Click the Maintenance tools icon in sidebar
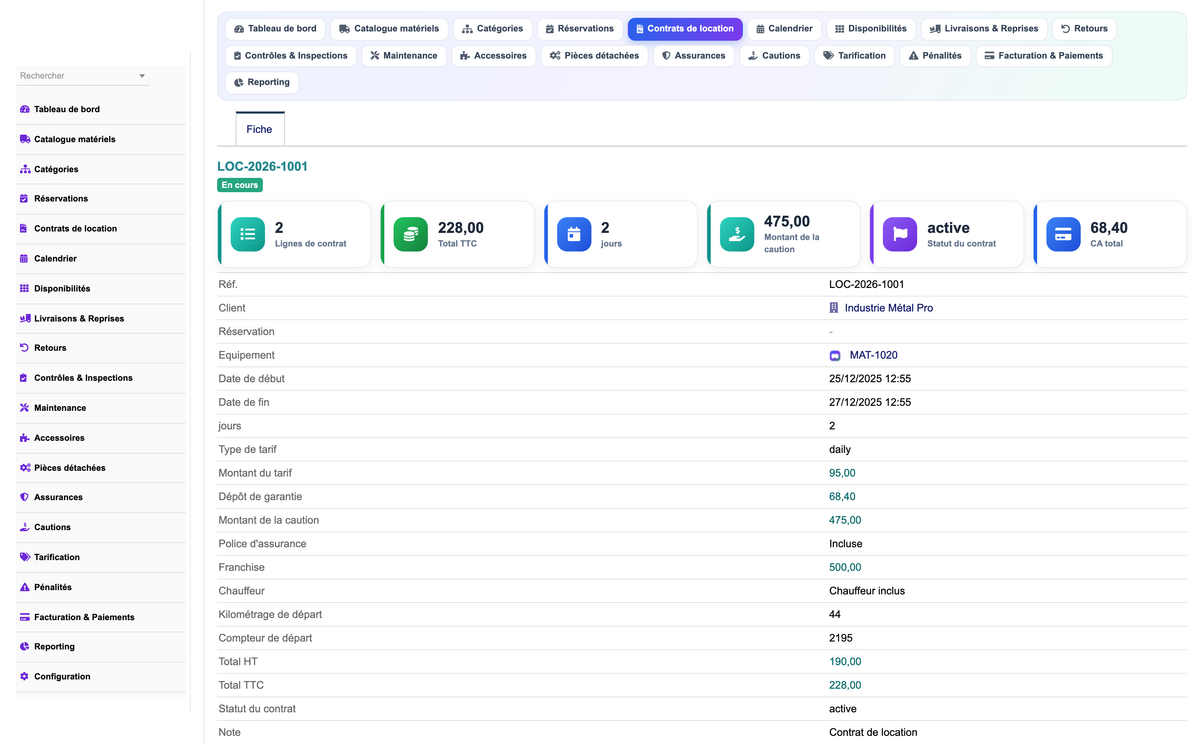Image resolution: width=1200 pixels, height=743 pixels. click(24, 408)
